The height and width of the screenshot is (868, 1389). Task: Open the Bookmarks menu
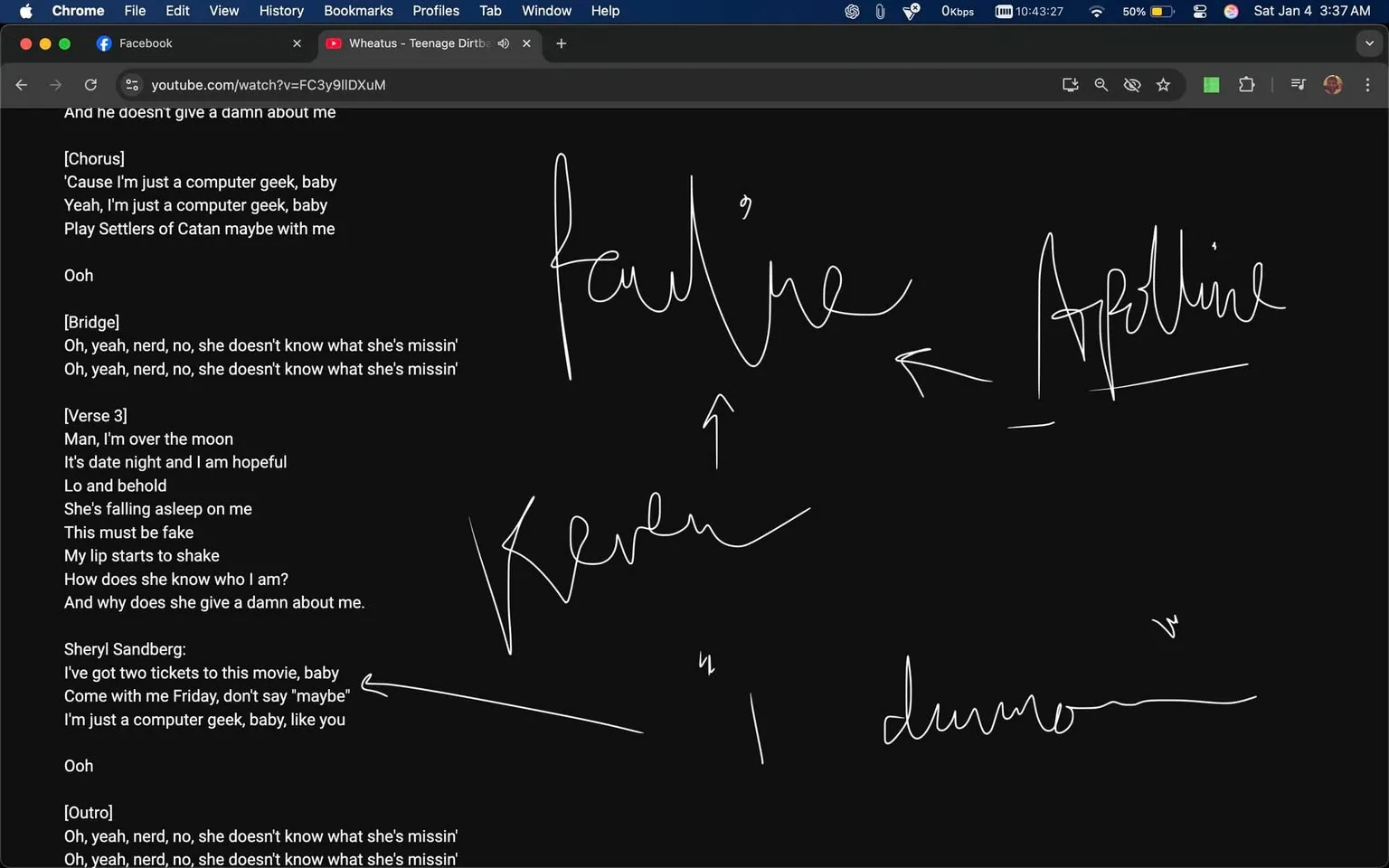coord(358,11)
